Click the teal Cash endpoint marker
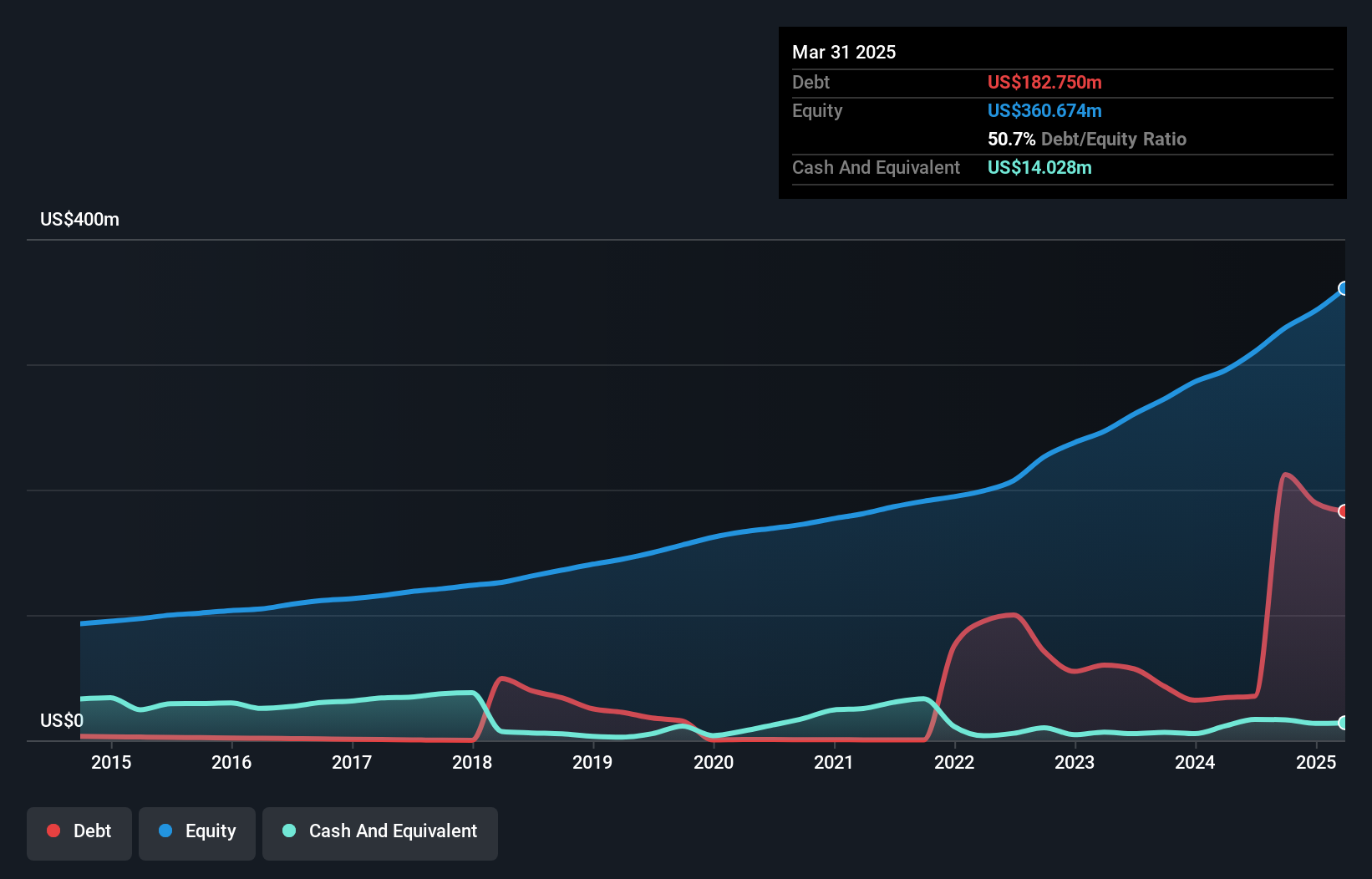The image size is (1372, 879). coord(1344,723)
